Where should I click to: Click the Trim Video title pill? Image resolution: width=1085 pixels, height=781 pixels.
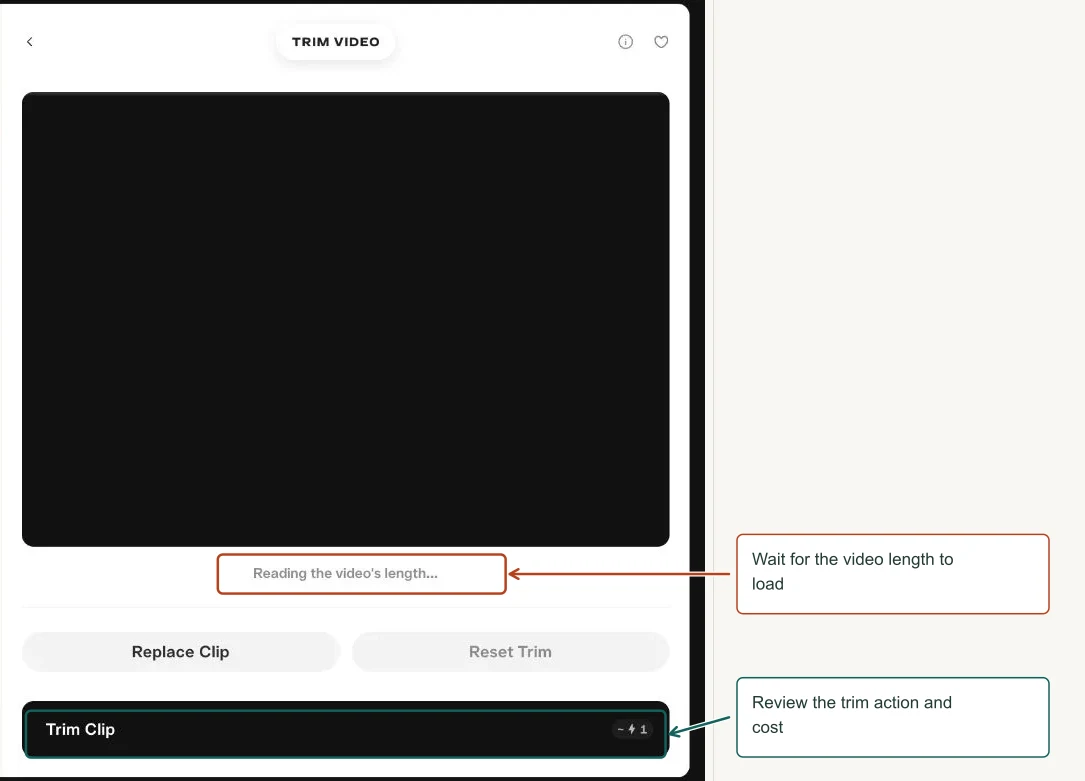click(336, 42)
